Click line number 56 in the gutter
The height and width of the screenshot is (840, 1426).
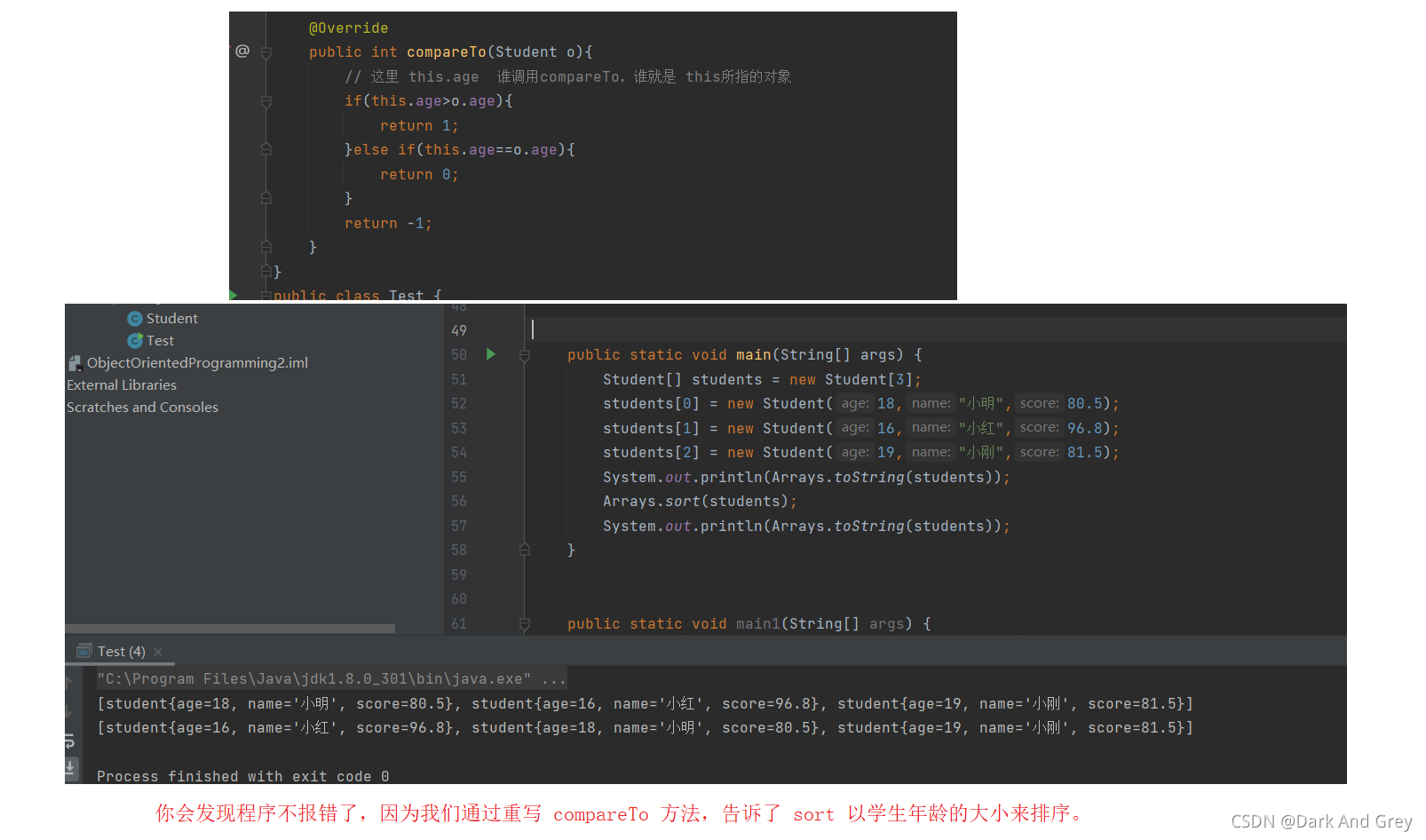click(459, 502)
